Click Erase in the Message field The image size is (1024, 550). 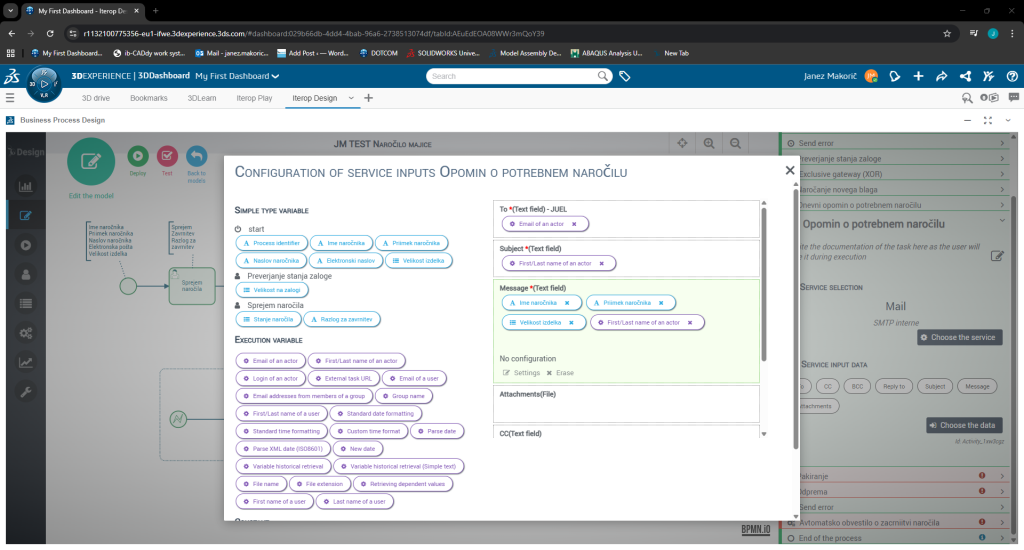(x=560, y=373)
